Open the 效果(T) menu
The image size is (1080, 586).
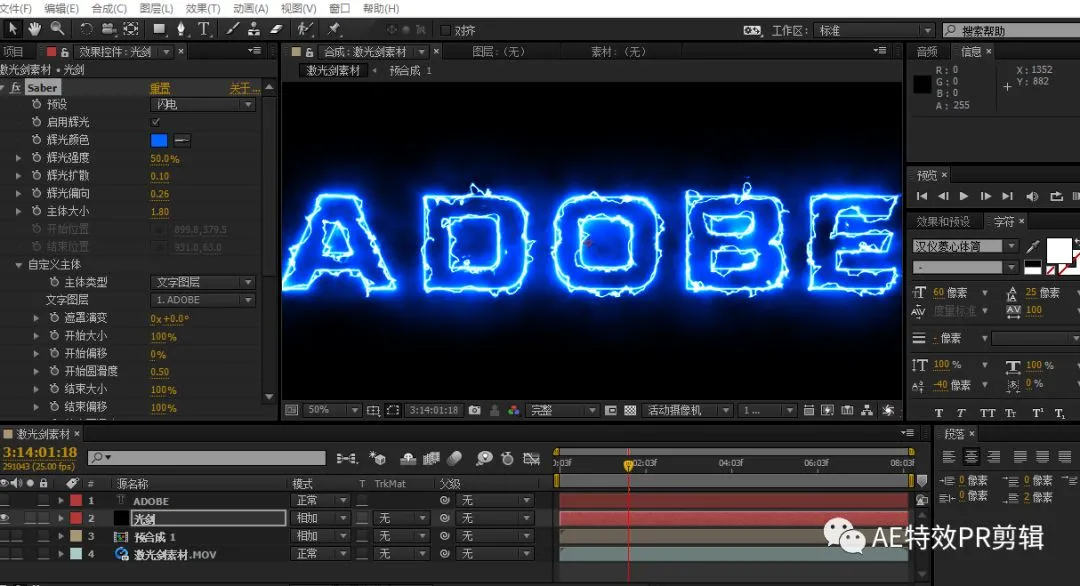203,8
